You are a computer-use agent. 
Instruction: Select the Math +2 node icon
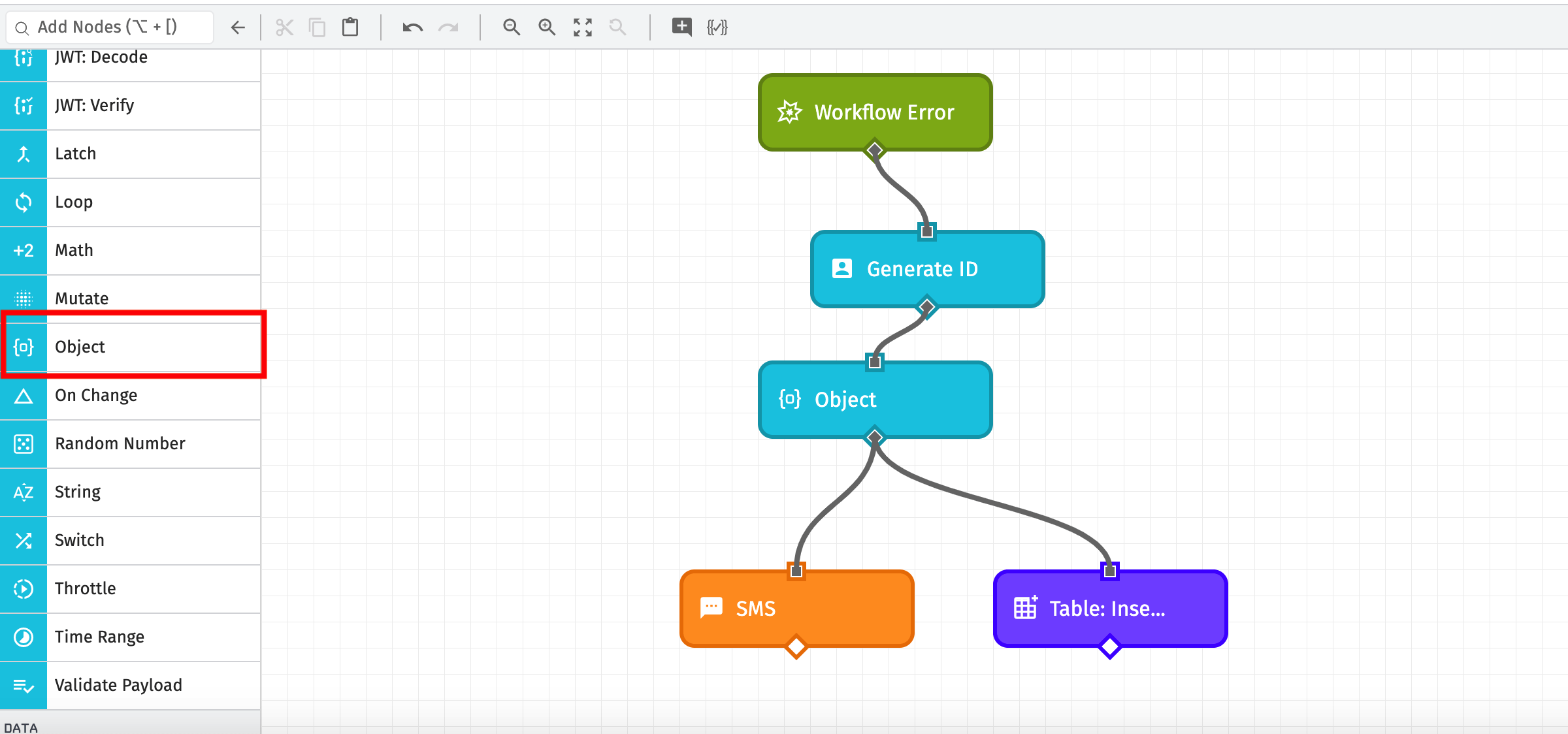(24, 250)
